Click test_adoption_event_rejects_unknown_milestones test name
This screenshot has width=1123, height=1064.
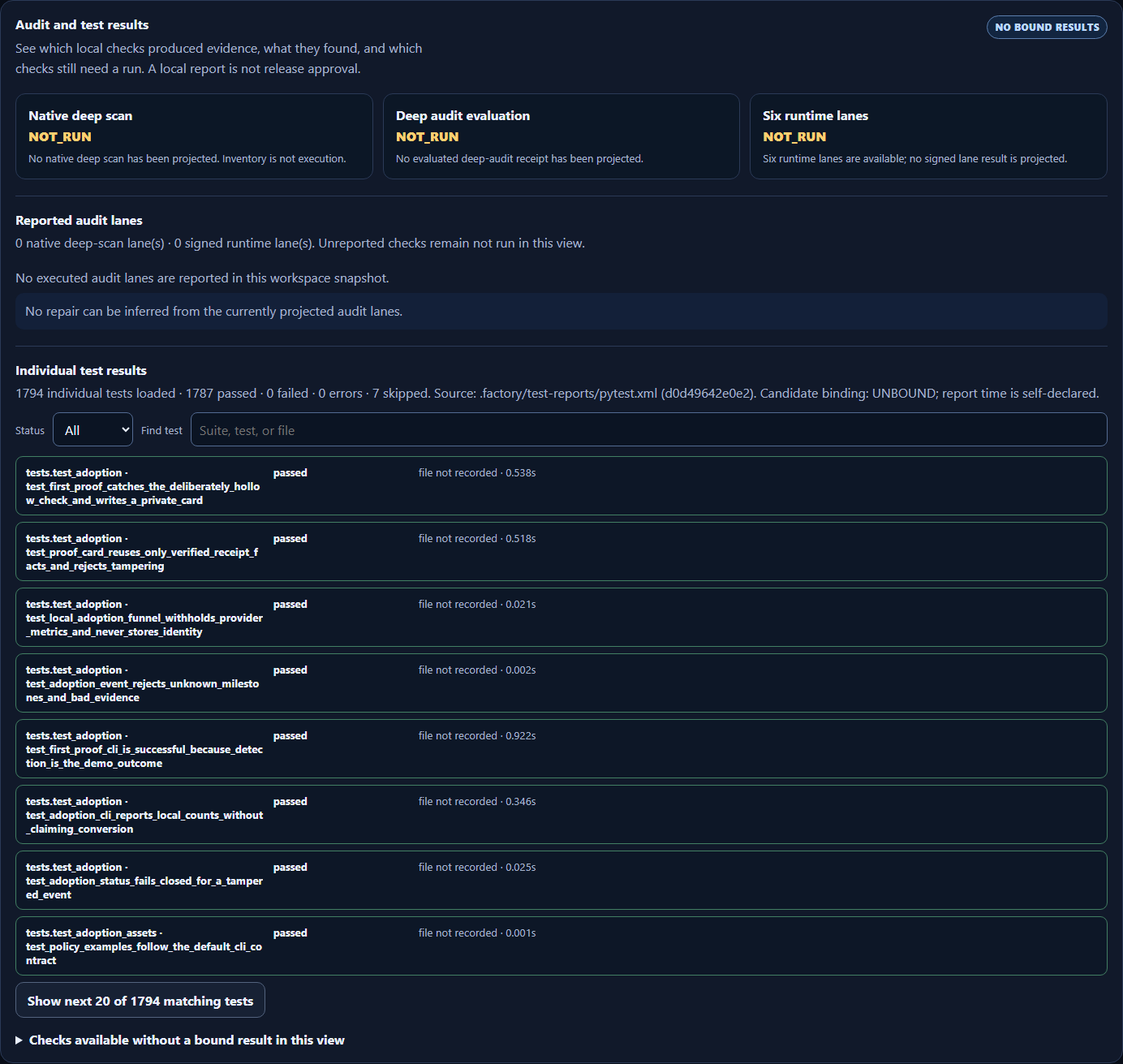tap(144, 683)
